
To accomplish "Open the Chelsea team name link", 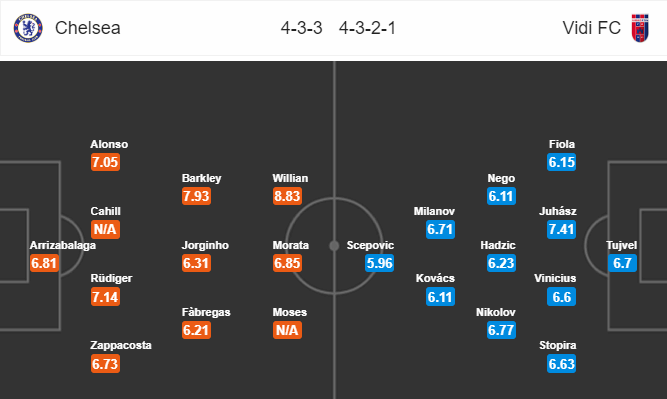I will pos(88,28).
